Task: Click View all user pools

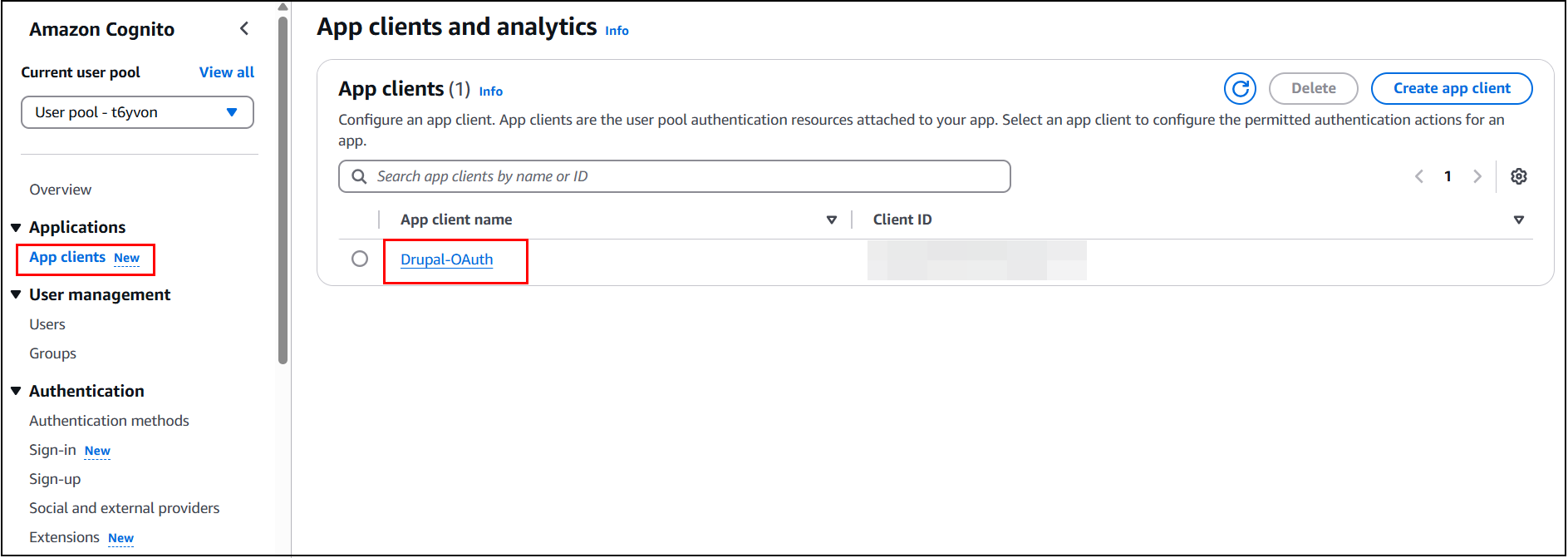Action: (x=226, y=72)
